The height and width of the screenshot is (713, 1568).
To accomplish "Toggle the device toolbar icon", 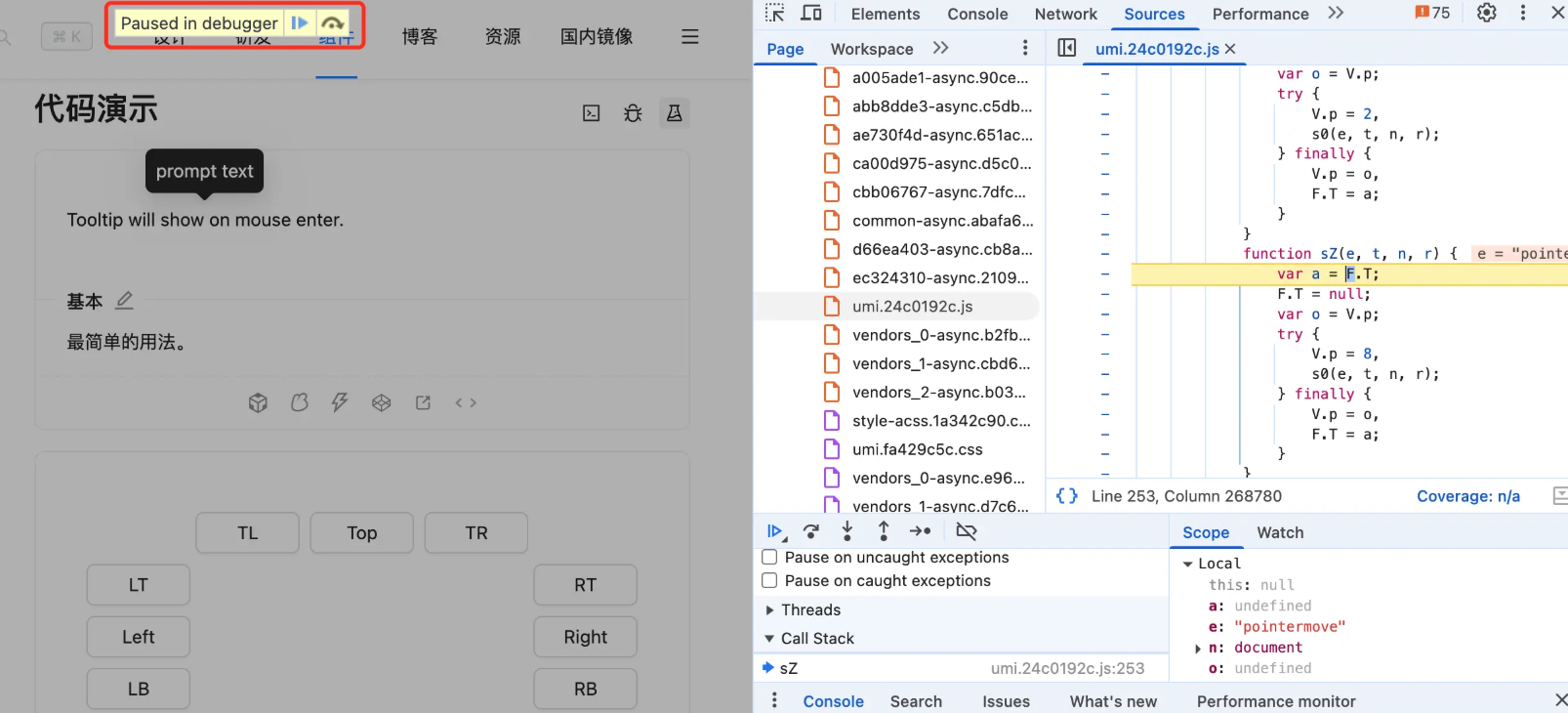I will point(811,14).
